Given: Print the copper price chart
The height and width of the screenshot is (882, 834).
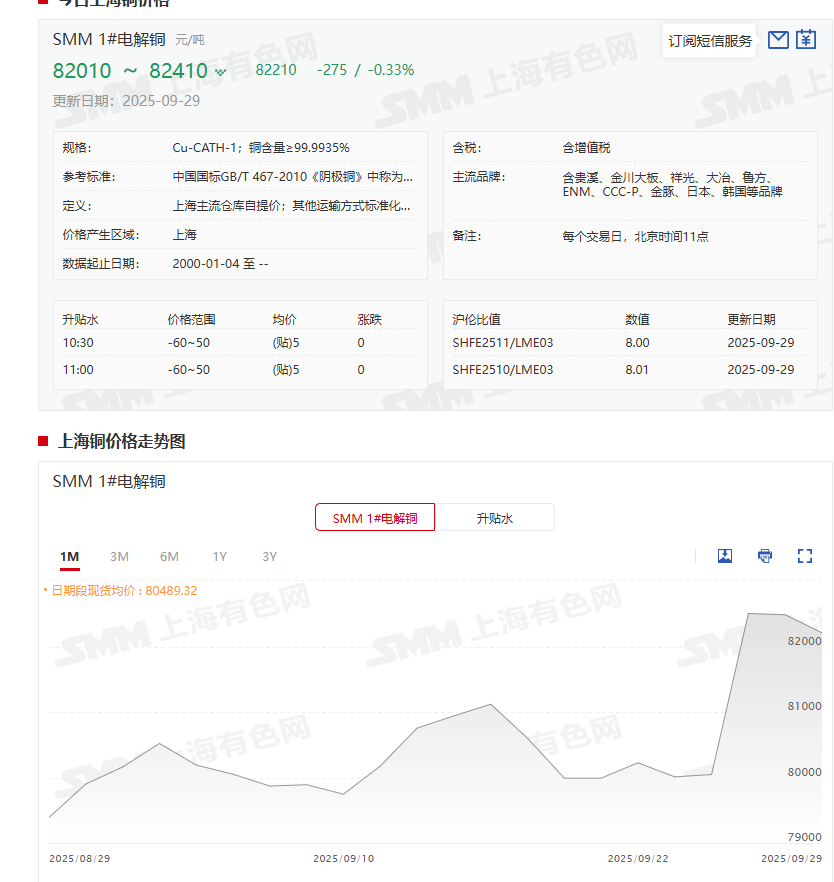Looking at the screenshot, I should [765, 556].
